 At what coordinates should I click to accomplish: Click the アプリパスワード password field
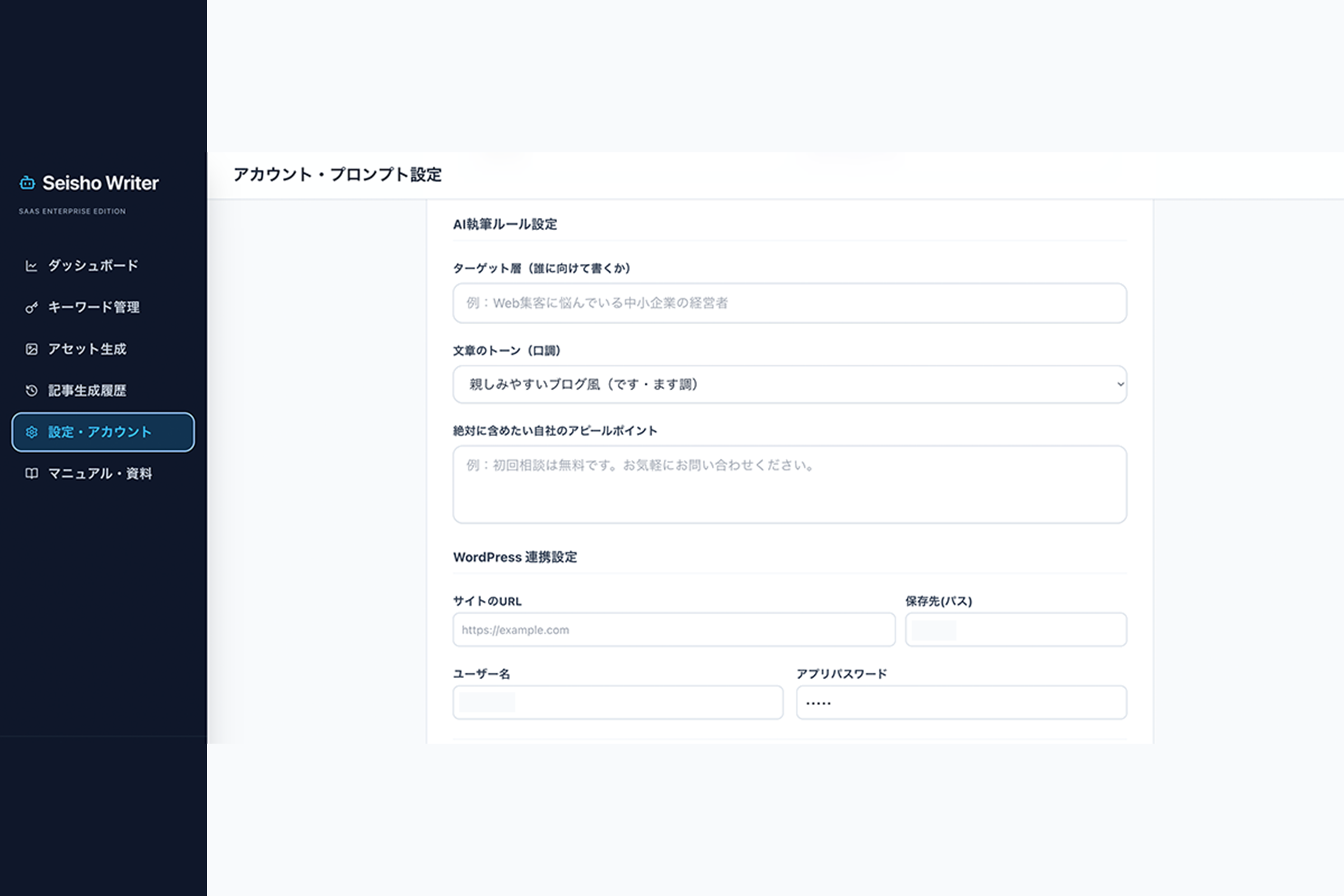[x=960, y=702]
